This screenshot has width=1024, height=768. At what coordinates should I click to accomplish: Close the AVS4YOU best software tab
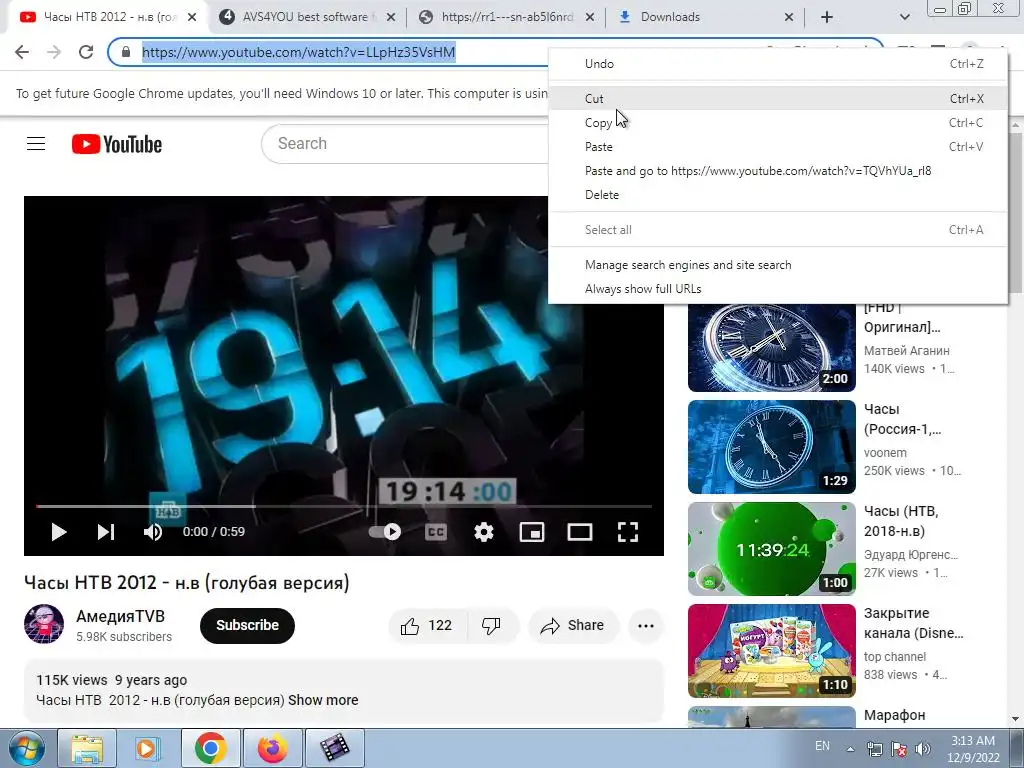pyautogui.click(x=391, y=18)
